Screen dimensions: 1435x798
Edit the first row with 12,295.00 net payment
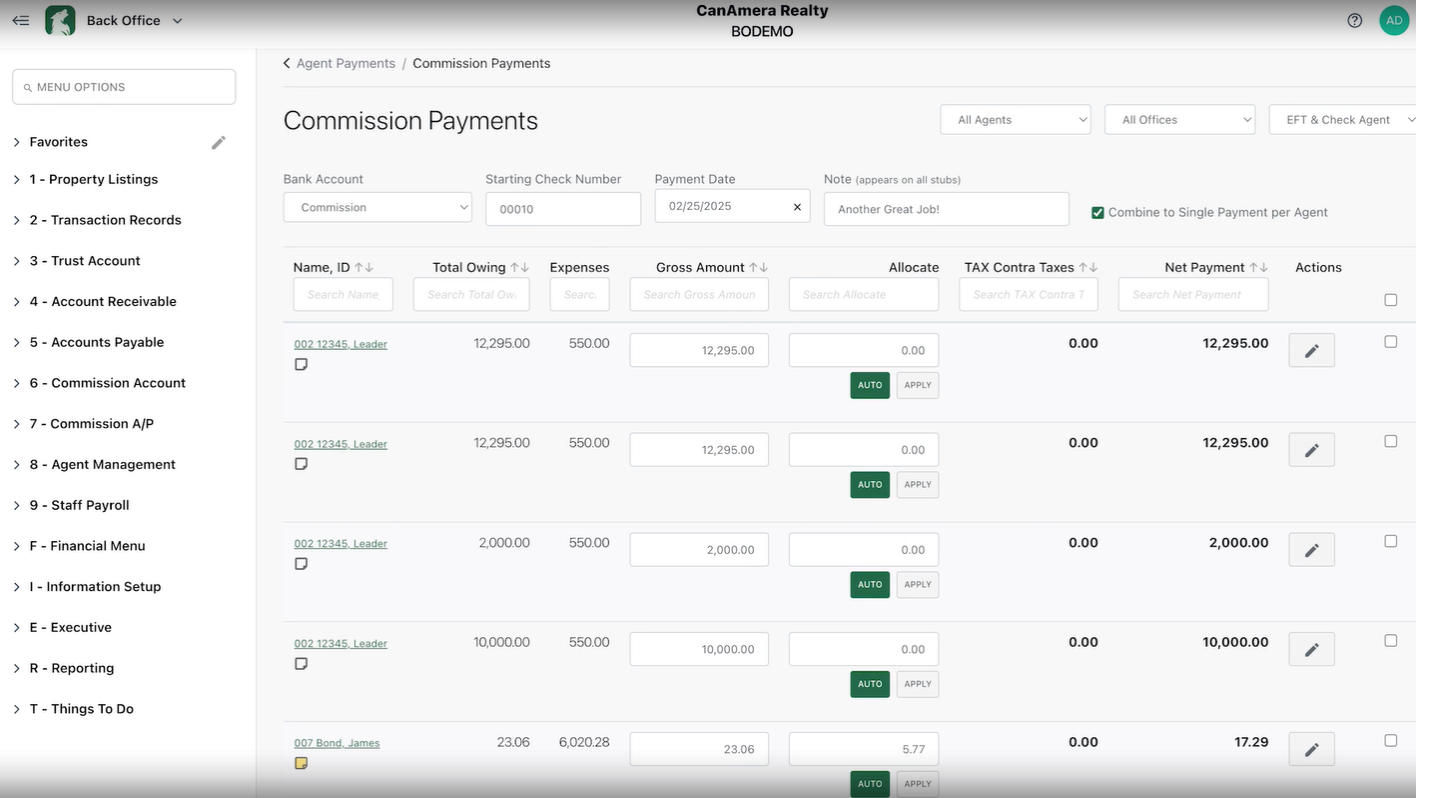coord(1311,351)
